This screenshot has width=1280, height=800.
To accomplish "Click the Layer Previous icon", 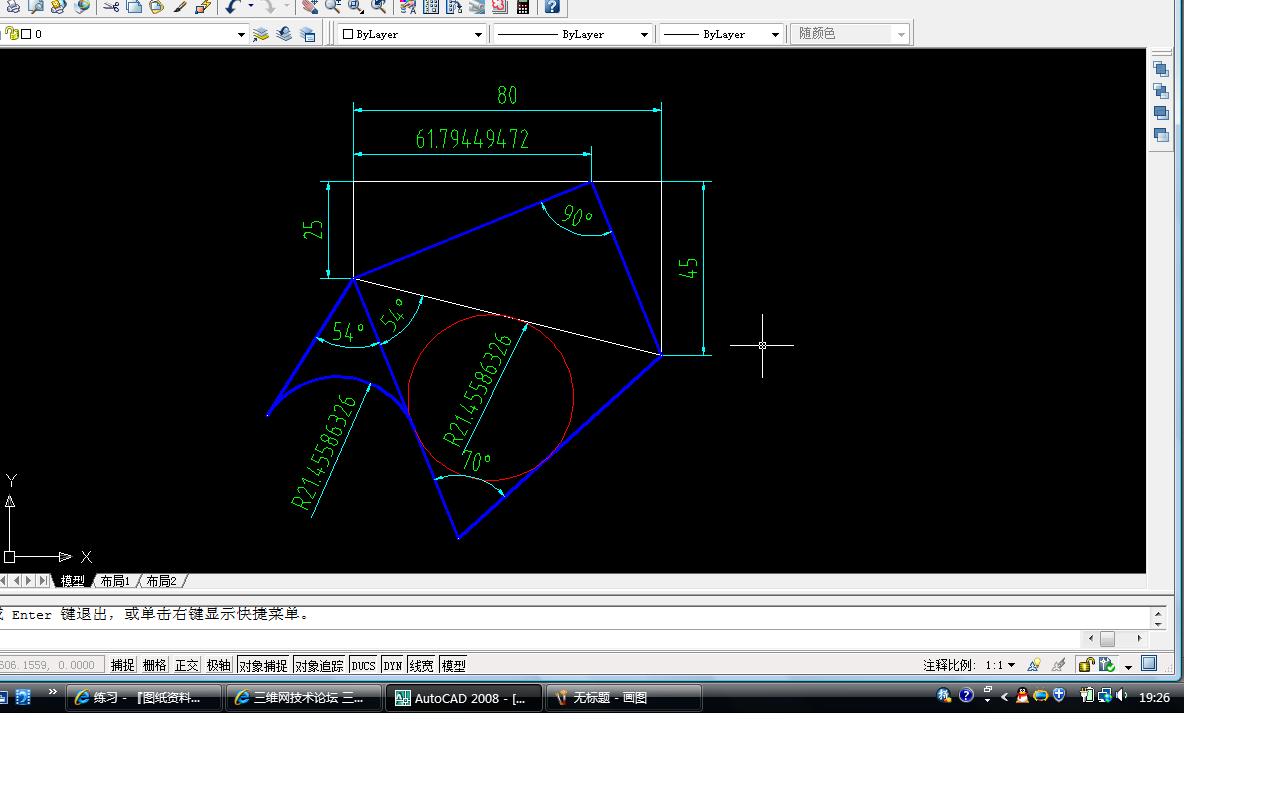I will (x=284, y=34).
